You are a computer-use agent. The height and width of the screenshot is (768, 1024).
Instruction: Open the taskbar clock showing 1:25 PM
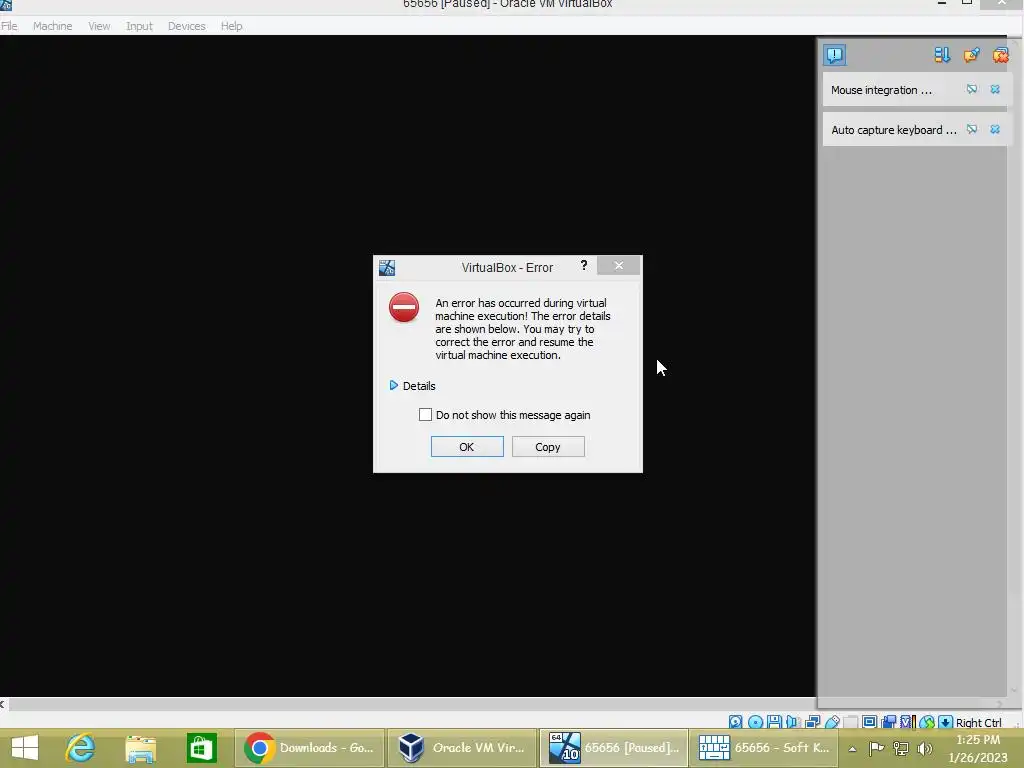pyautogui.click(x=978, y=748)
